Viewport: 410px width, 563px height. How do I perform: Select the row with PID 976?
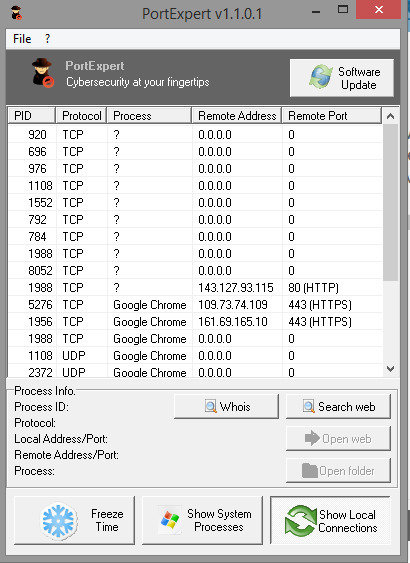(x=195, y=168)
